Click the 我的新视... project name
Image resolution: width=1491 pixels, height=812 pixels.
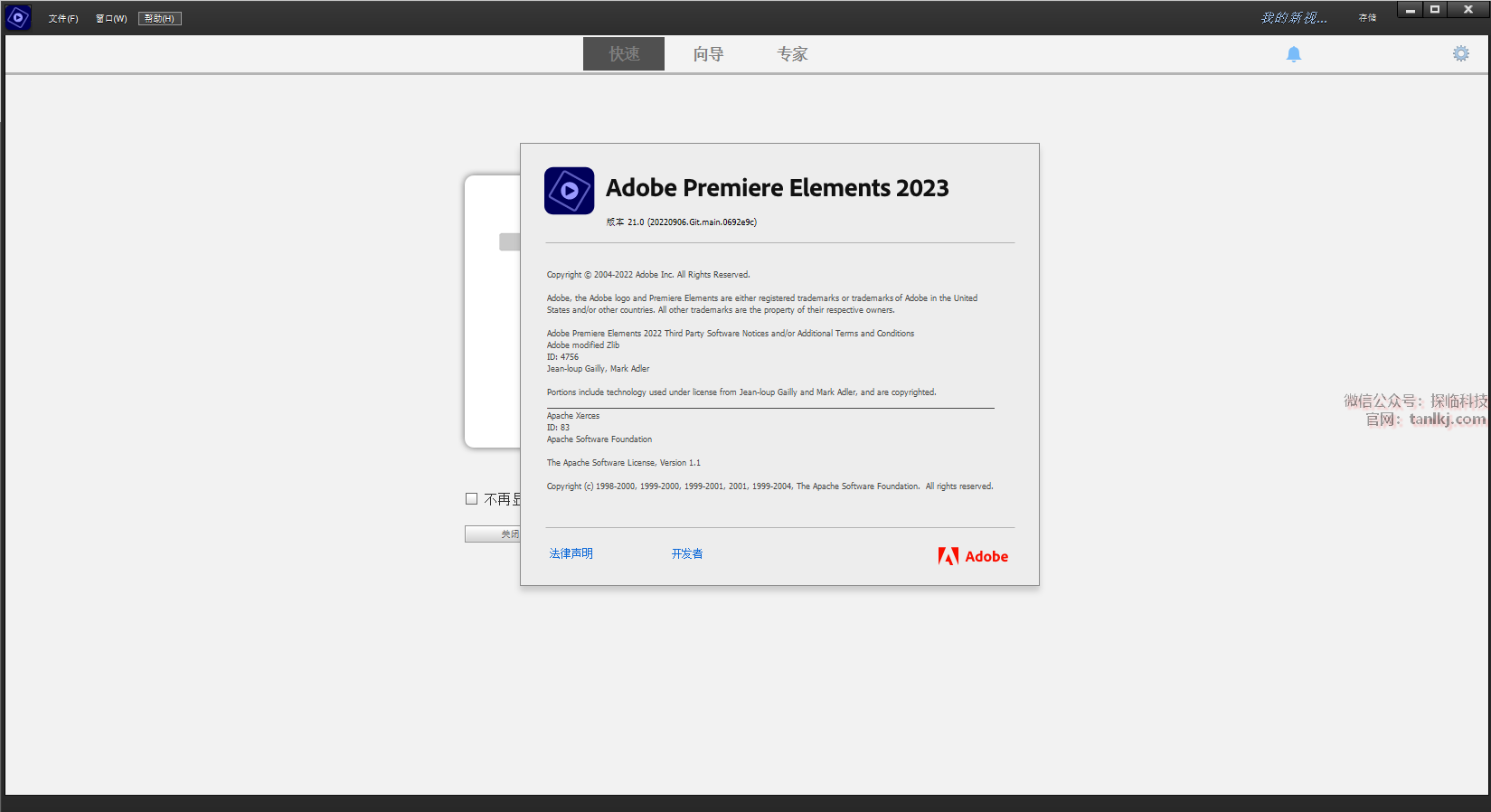click(x=1294, y=18)
